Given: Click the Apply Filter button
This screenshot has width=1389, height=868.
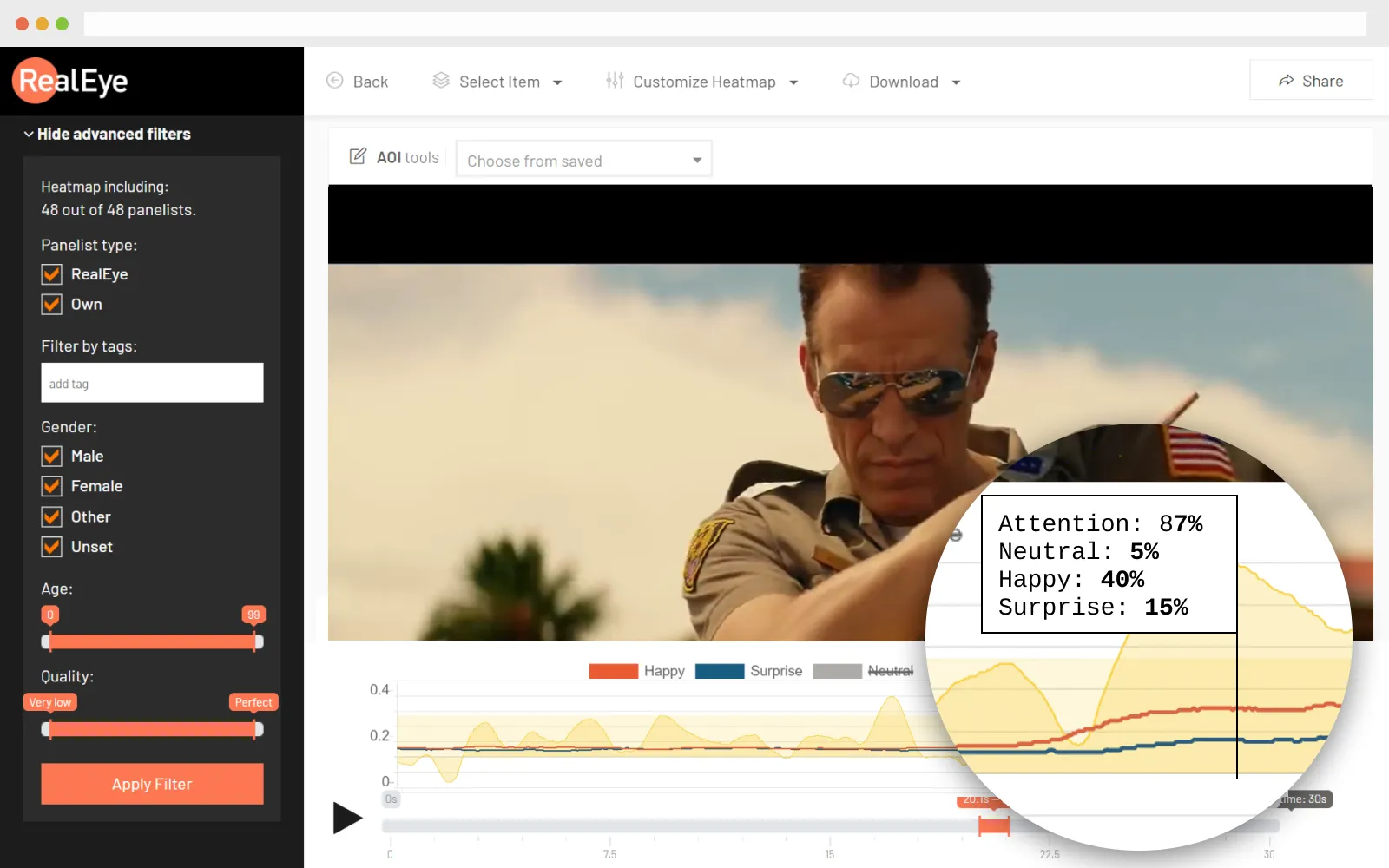Looking at the screenshot, I should tap(152, 784).
